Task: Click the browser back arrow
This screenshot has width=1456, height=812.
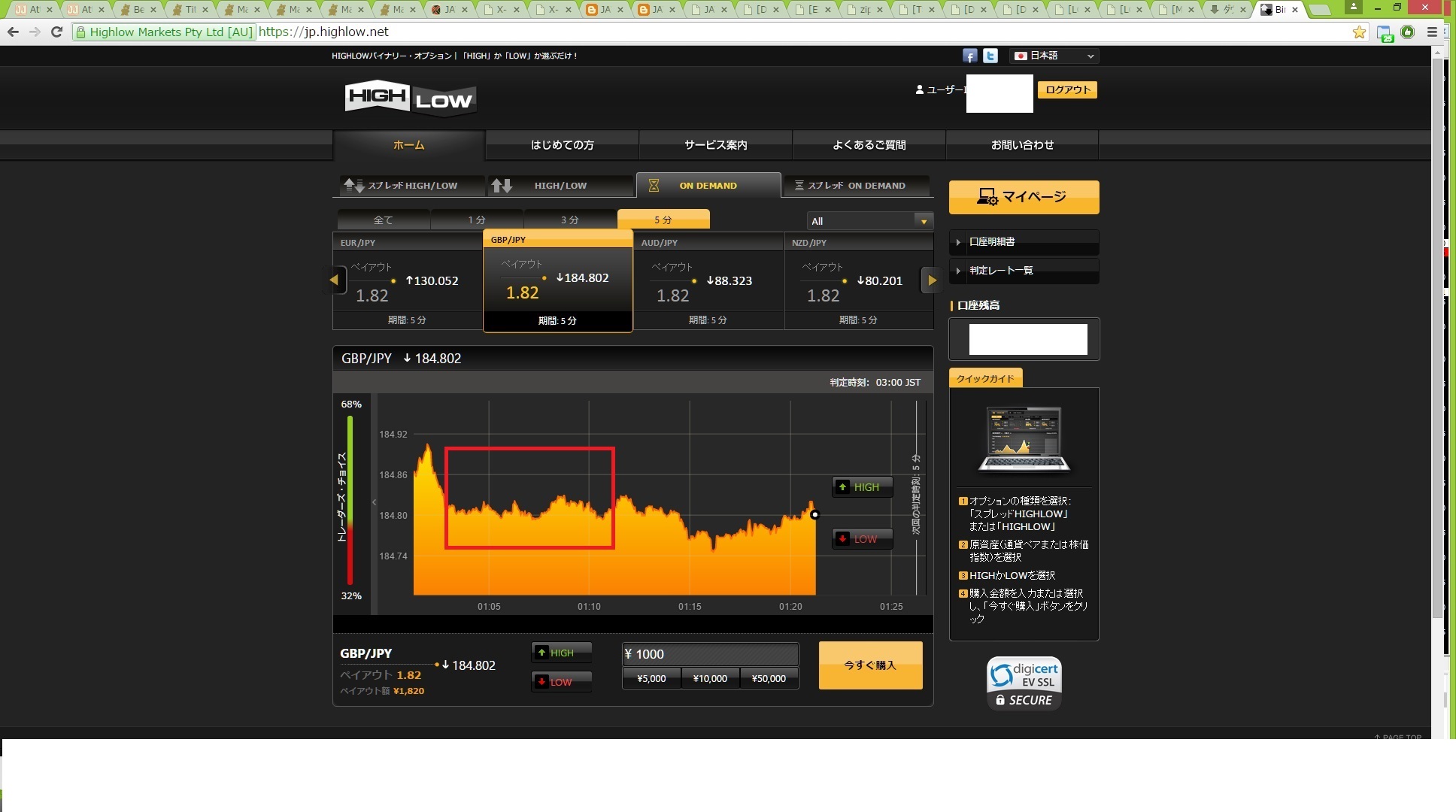Action: point(13,32)
